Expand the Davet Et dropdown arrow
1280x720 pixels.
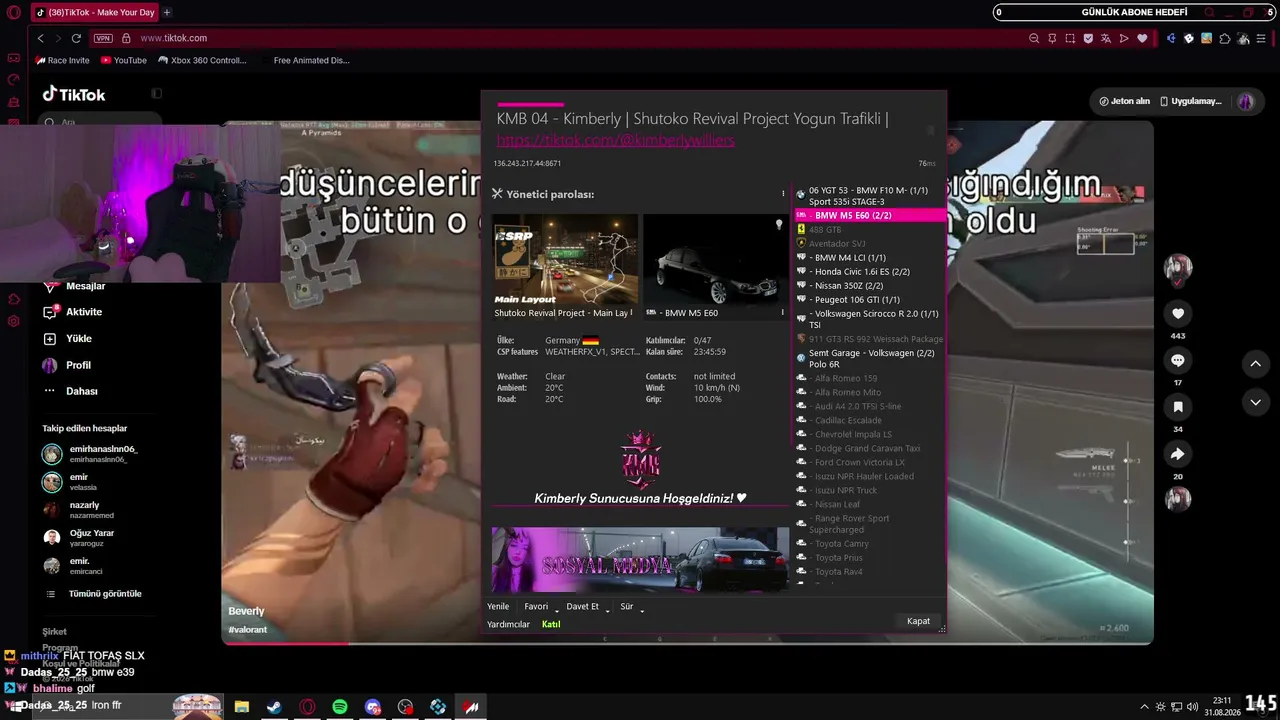tap(607, 609)
